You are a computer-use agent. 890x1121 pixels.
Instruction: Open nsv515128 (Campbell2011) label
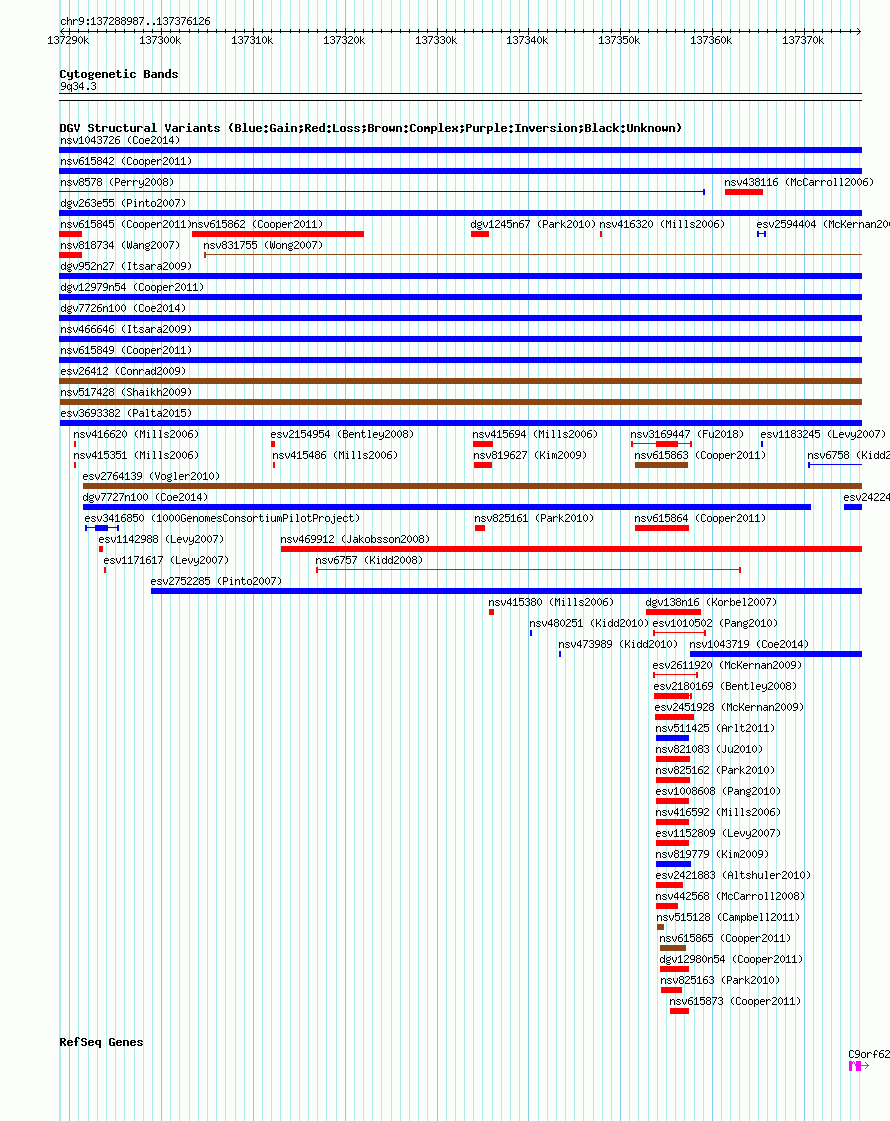click(x=728, y=917)
